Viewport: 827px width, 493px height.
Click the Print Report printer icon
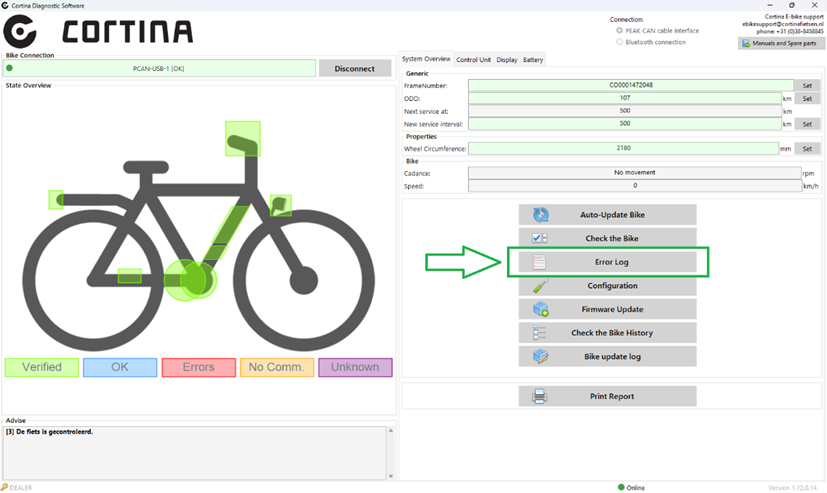[539, 396]
